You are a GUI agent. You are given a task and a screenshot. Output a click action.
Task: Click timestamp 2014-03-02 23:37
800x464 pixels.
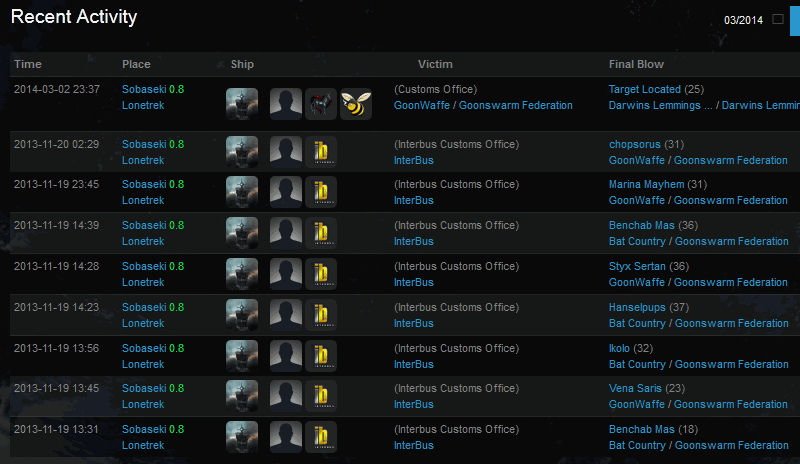[x=57, y=89]
